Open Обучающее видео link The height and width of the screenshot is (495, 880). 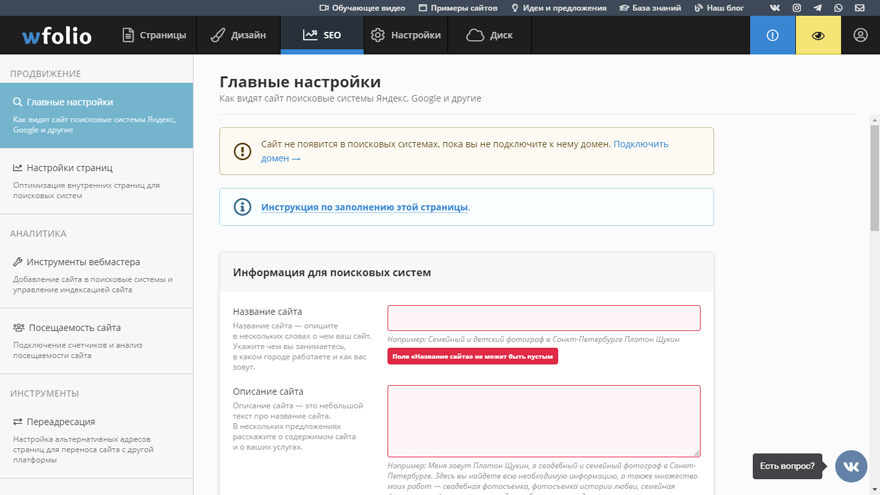pos(362,8)
